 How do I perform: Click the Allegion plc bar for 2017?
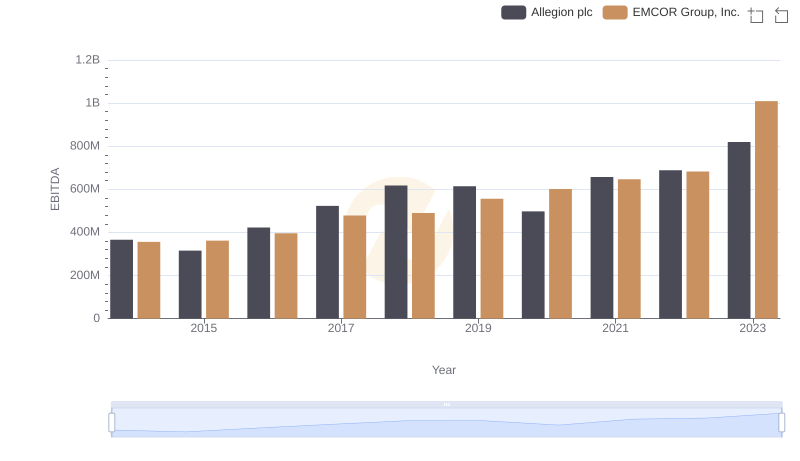point(328,262)
